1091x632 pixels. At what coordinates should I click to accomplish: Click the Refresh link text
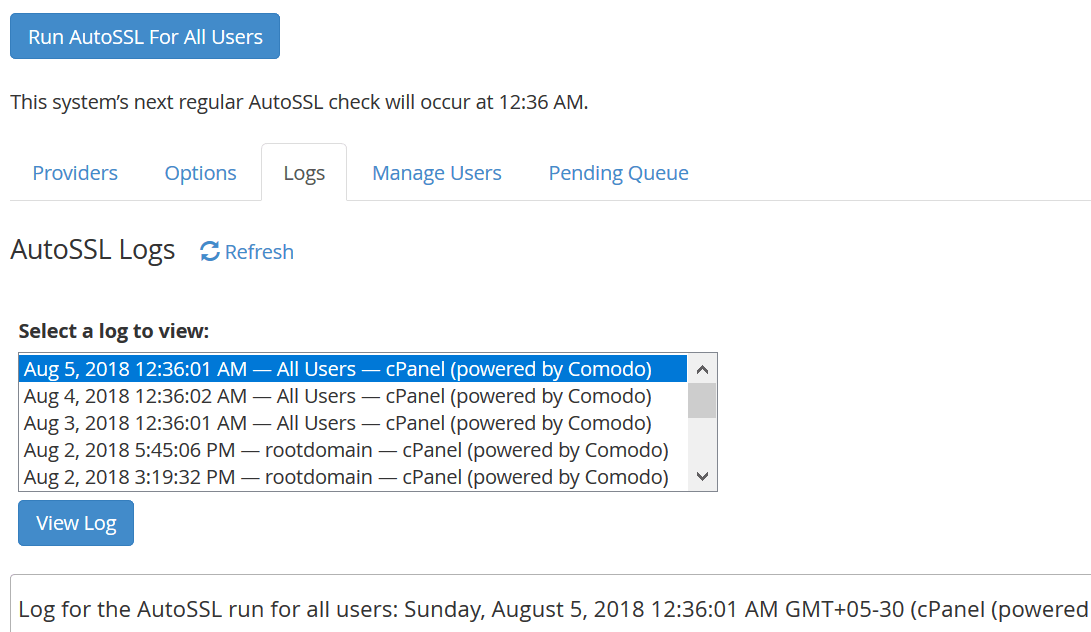coord(259,252)
